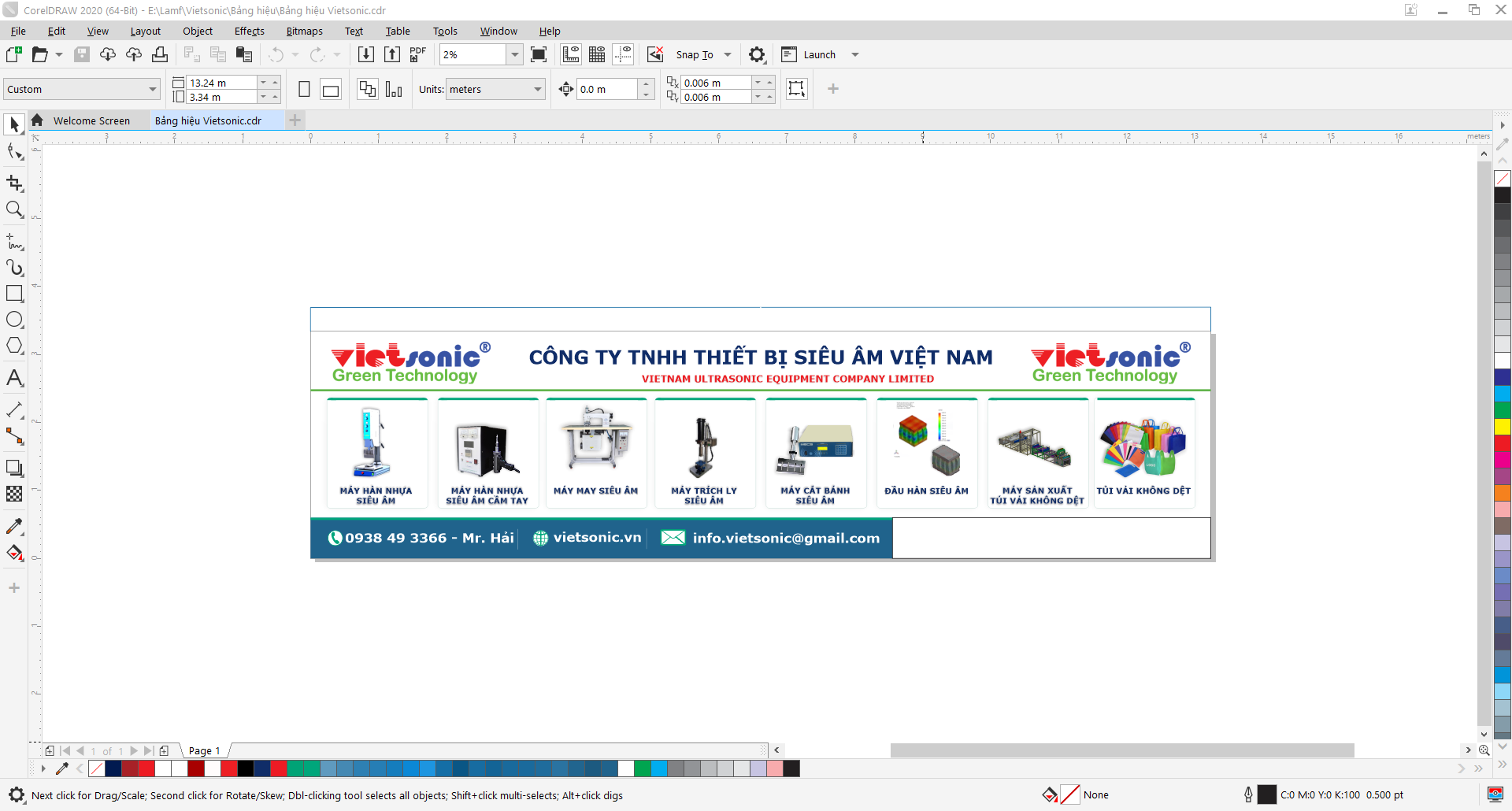Viewport: 1512px width, 811px height.
Task: Select the Polygon tool
Action: coord(14,346)
